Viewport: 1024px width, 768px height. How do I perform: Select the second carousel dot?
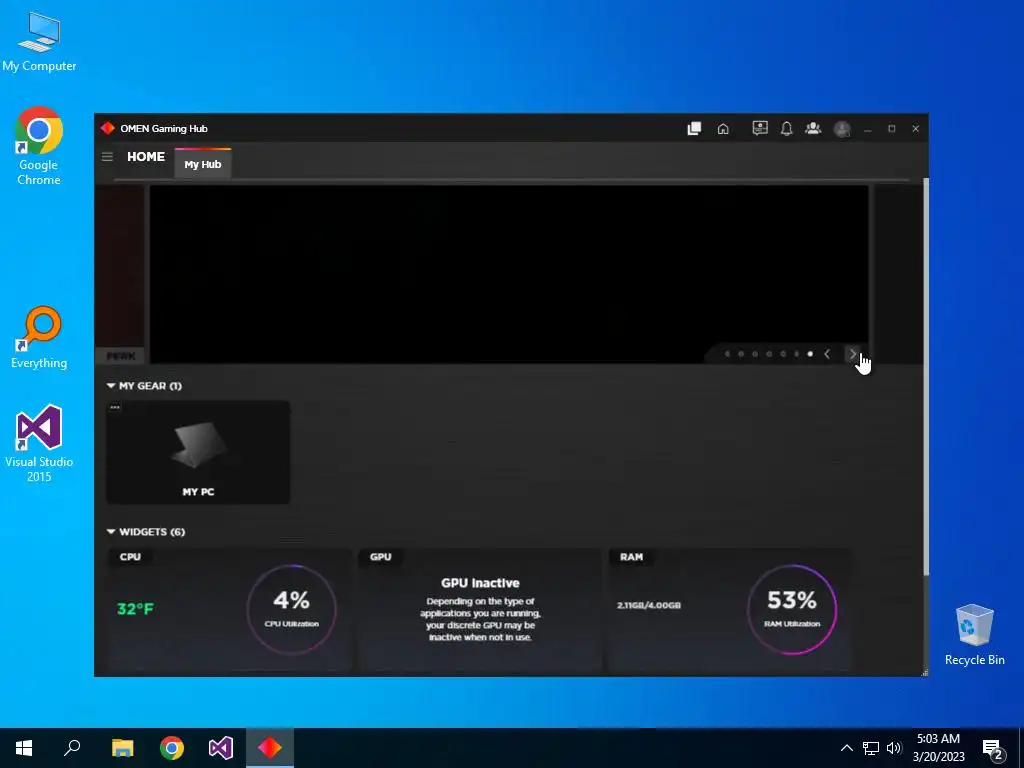(741, 354)
